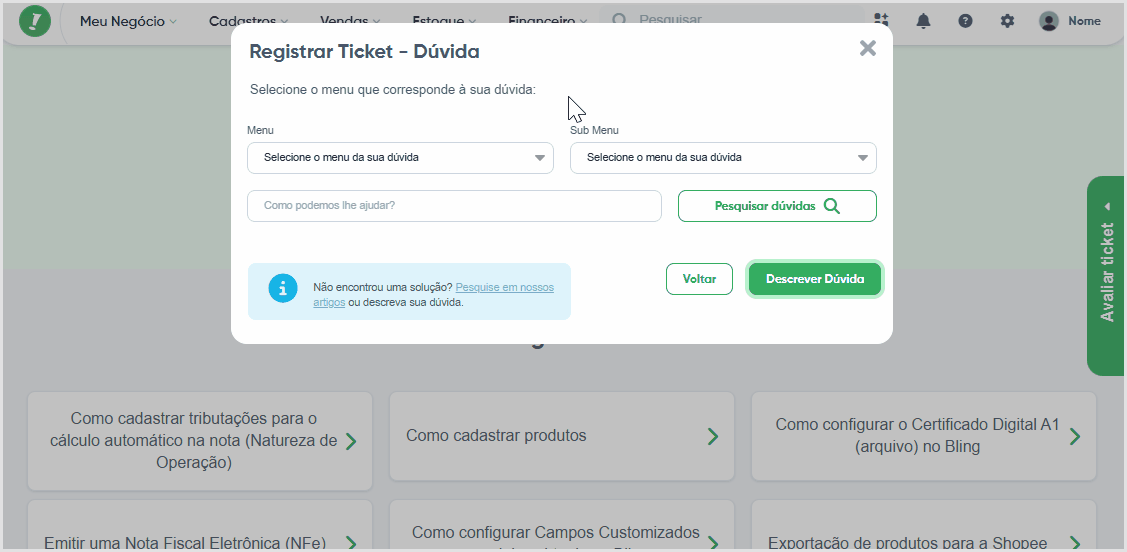Image resolution: width=1127 pixels, height=552 pixels.
Task: Open the Como cadastrar tributações article card
Action: coord(200,441)
